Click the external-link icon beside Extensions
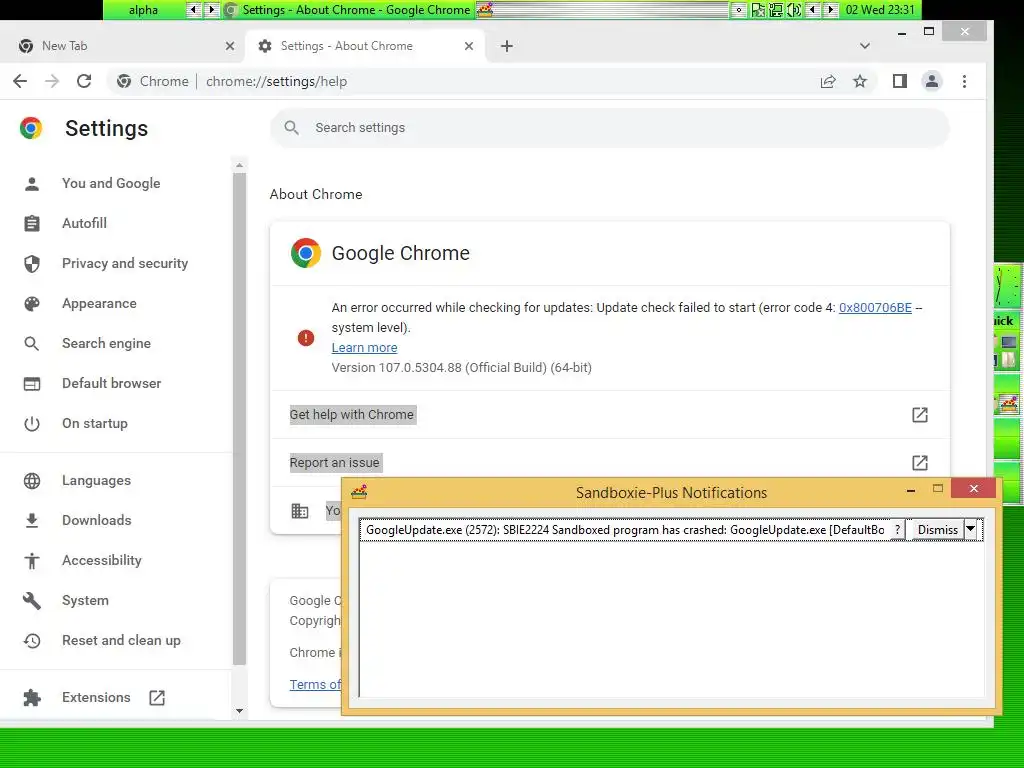The height and width of the screenshot is (768, 1024). pyautogui.click(x=157, y=697)
